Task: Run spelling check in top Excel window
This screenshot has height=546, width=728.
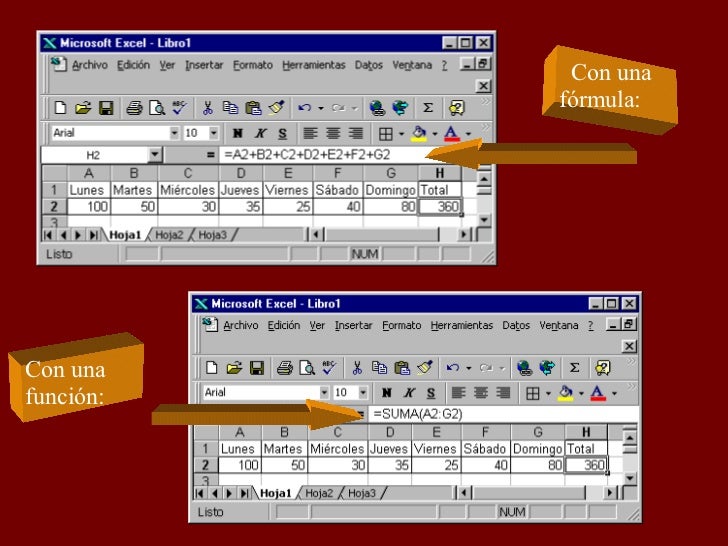Action: [179, 108]
